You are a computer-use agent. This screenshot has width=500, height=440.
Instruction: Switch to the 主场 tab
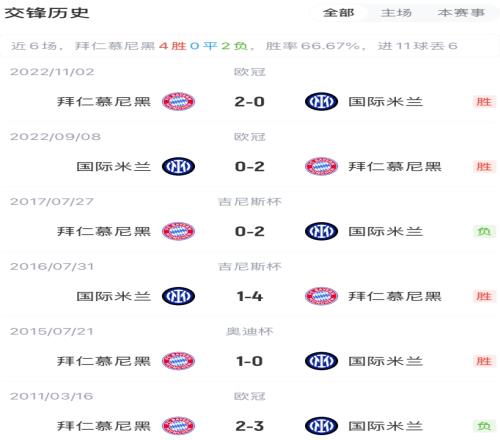[396, 13]
